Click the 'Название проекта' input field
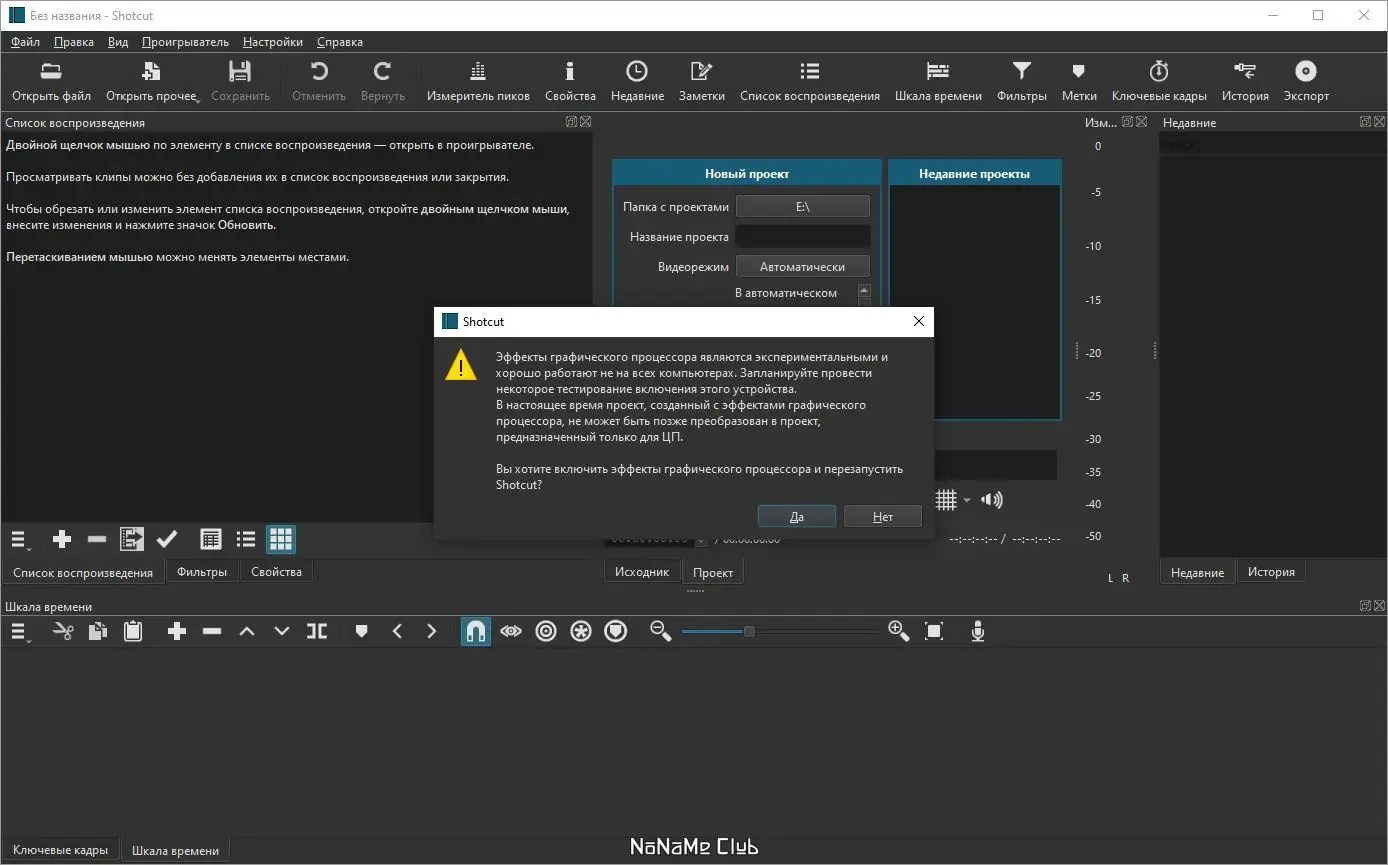The width and height of the screenshot is (1388, 865). pyautogui.click(x=802, y=237)
